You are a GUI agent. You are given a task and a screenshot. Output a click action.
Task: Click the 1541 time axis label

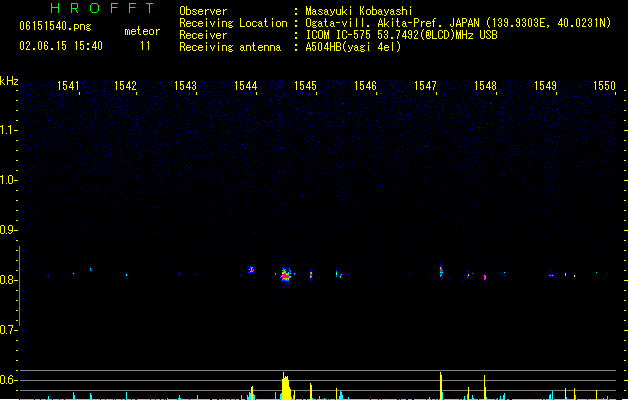coord(68,86)
